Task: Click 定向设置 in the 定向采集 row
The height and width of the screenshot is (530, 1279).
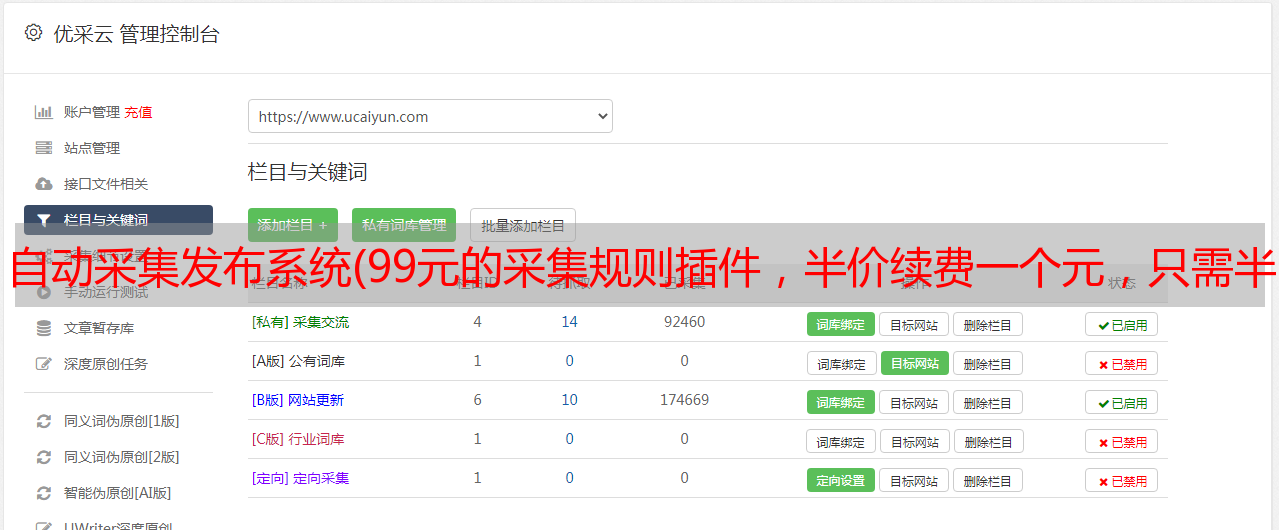Action: coord(841,480)
